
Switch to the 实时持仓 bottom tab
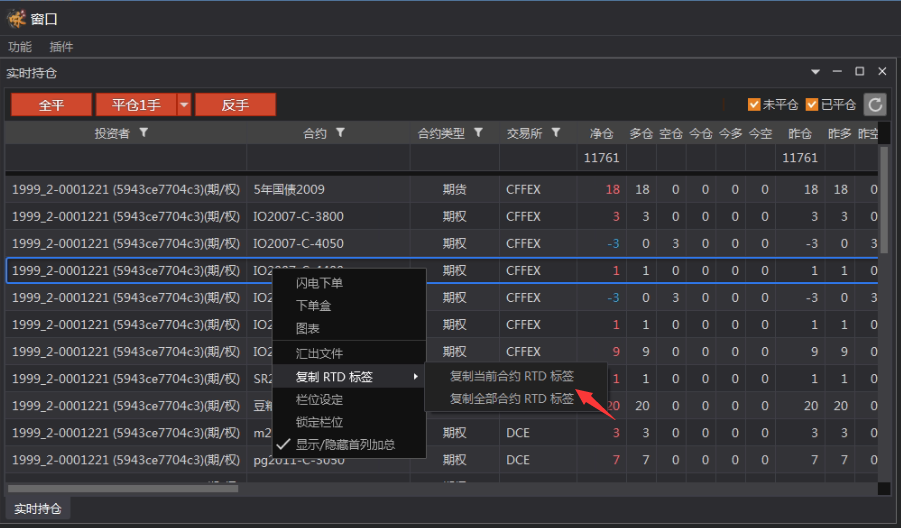(x=38, y=508)
